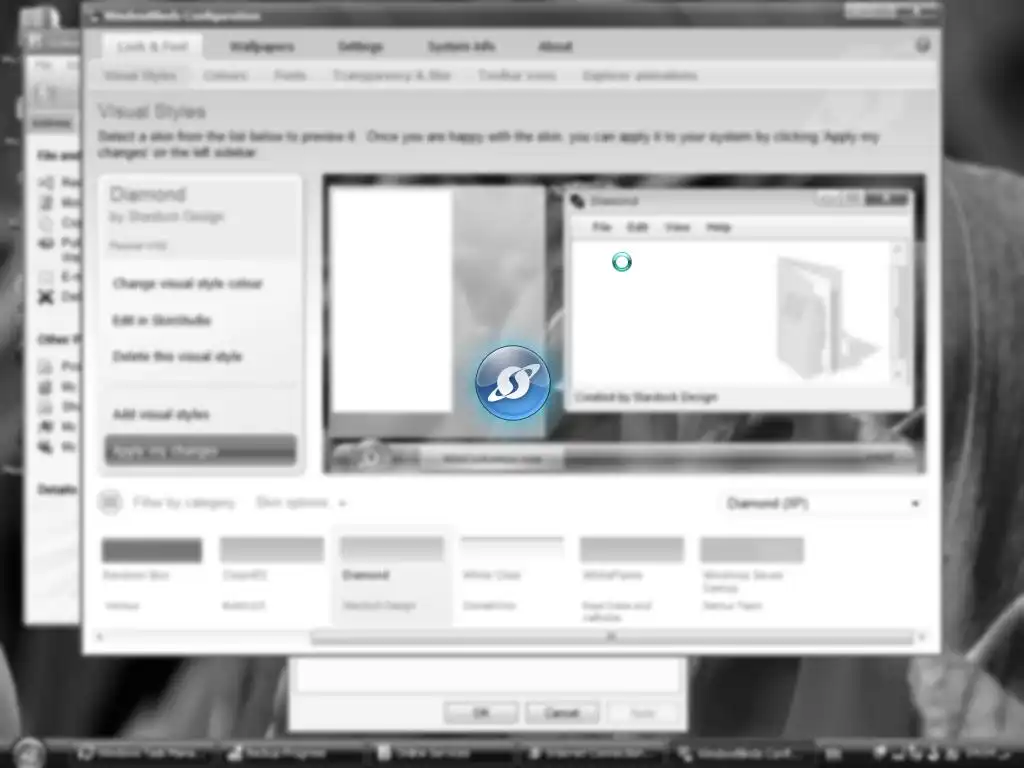
Task: Open the Toolbar icons sub-tab
Action: [517, 76]
